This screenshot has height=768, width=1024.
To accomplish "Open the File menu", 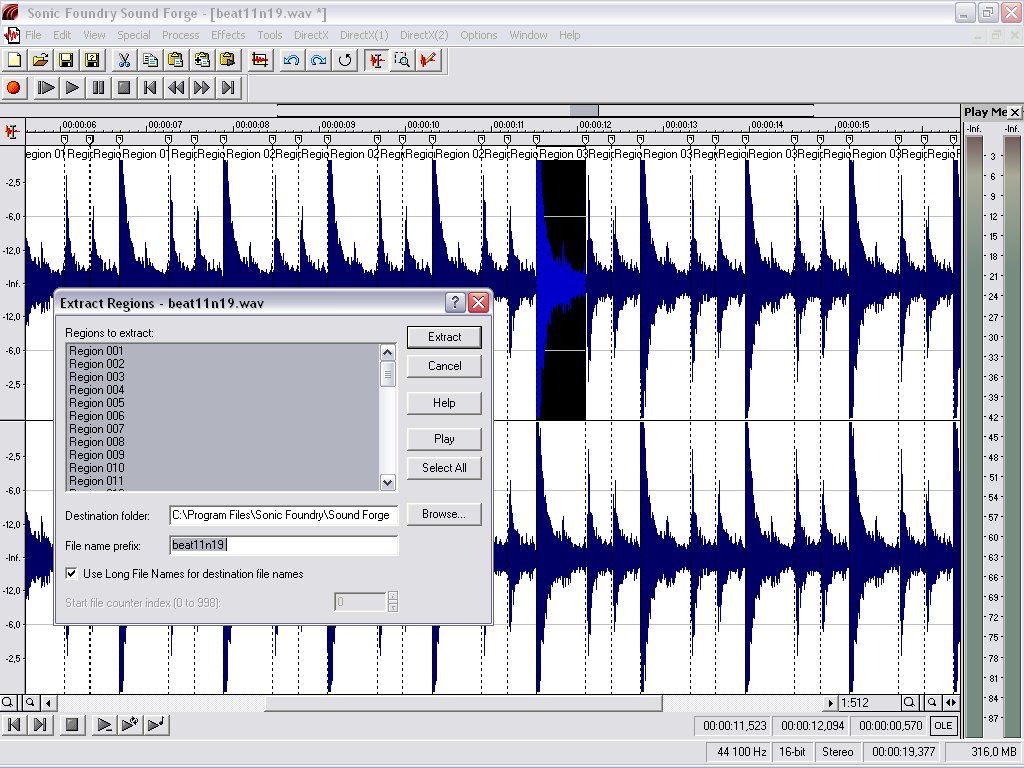I will 33,35.
